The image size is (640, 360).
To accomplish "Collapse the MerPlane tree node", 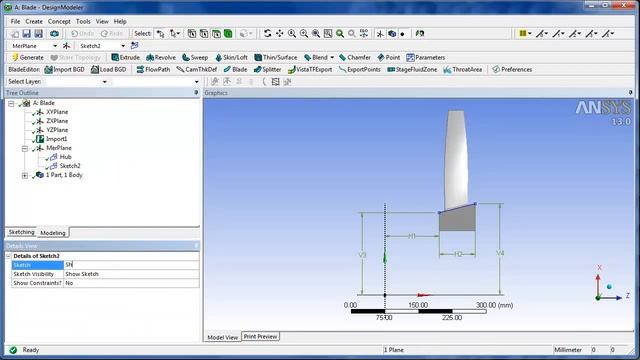I will [x=25, y=148].
